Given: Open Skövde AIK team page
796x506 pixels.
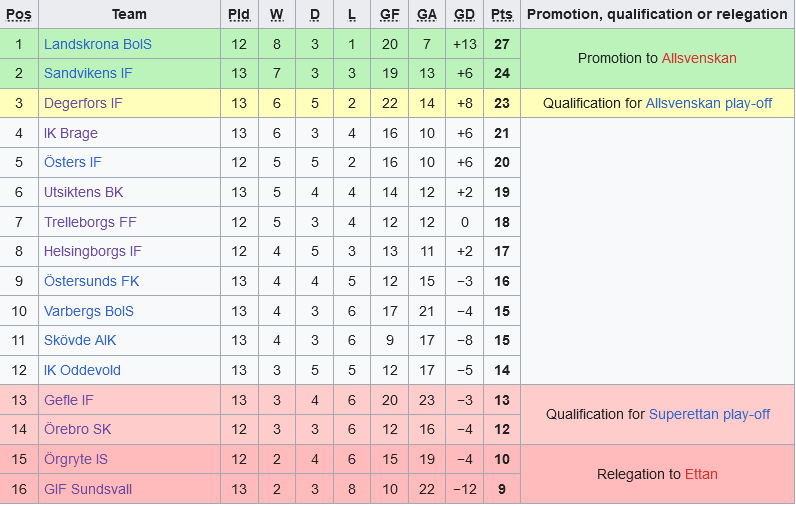Looking at the screenshot, I should click(x=80, y=340).
